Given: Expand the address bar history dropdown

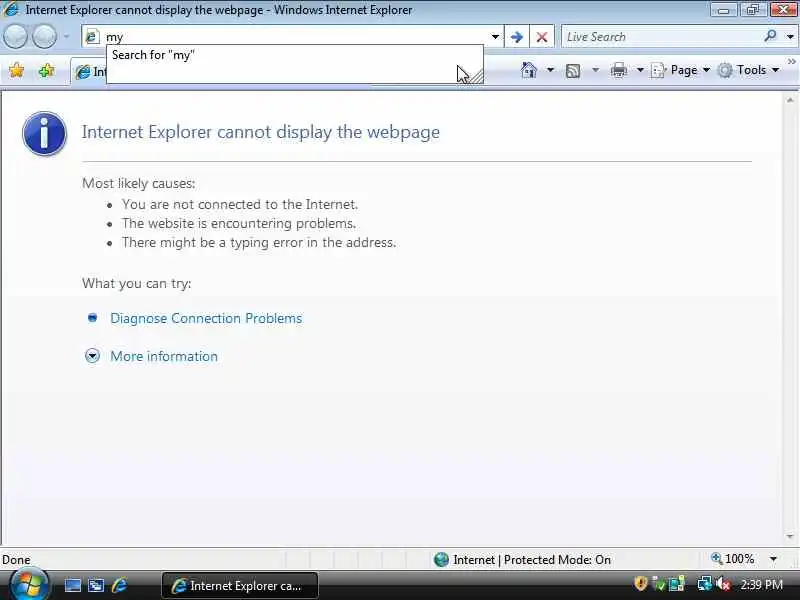Looking at the screenshot, I should (x=495, y=37).
